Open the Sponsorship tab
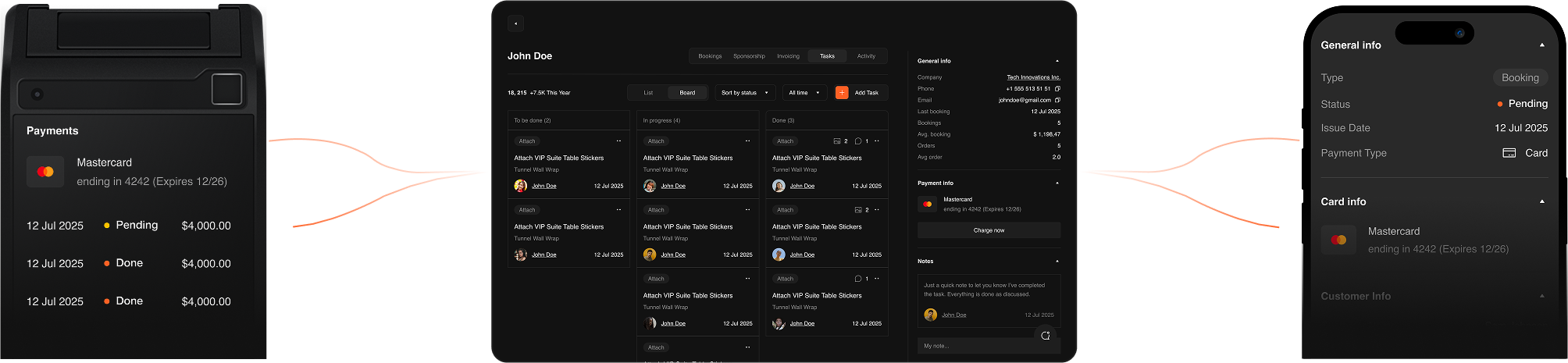Screen dimensions: 1568x363 coord(749,56)
